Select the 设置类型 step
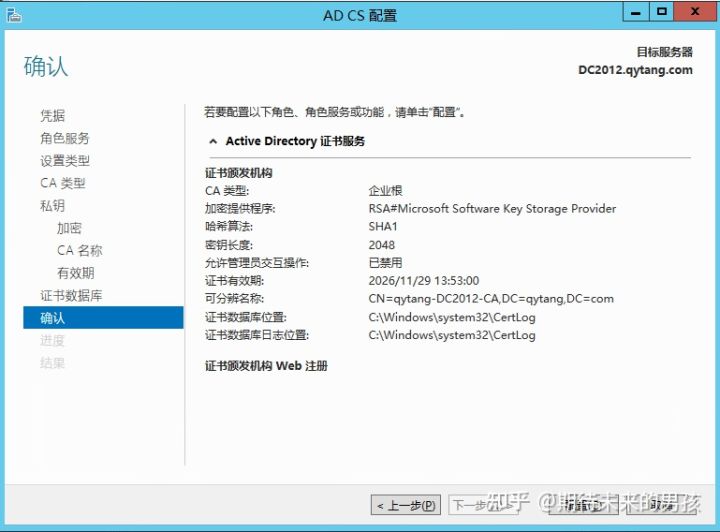This screenshot has width=720, height=532. (x=65, y=160)
